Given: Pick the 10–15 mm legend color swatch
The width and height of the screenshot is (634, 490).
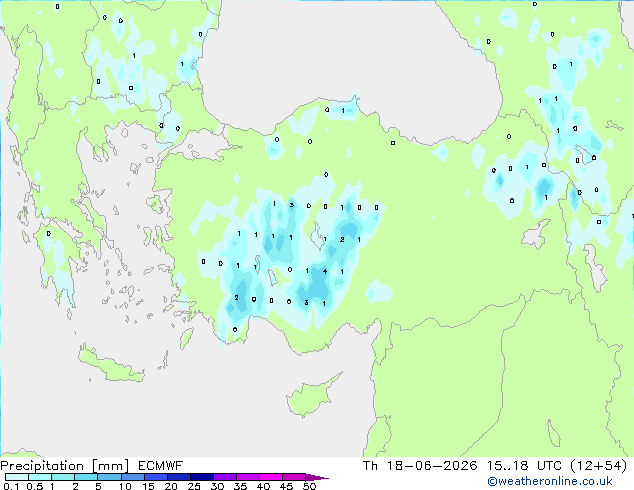Looking at the screenshot, I should point(132,477).
